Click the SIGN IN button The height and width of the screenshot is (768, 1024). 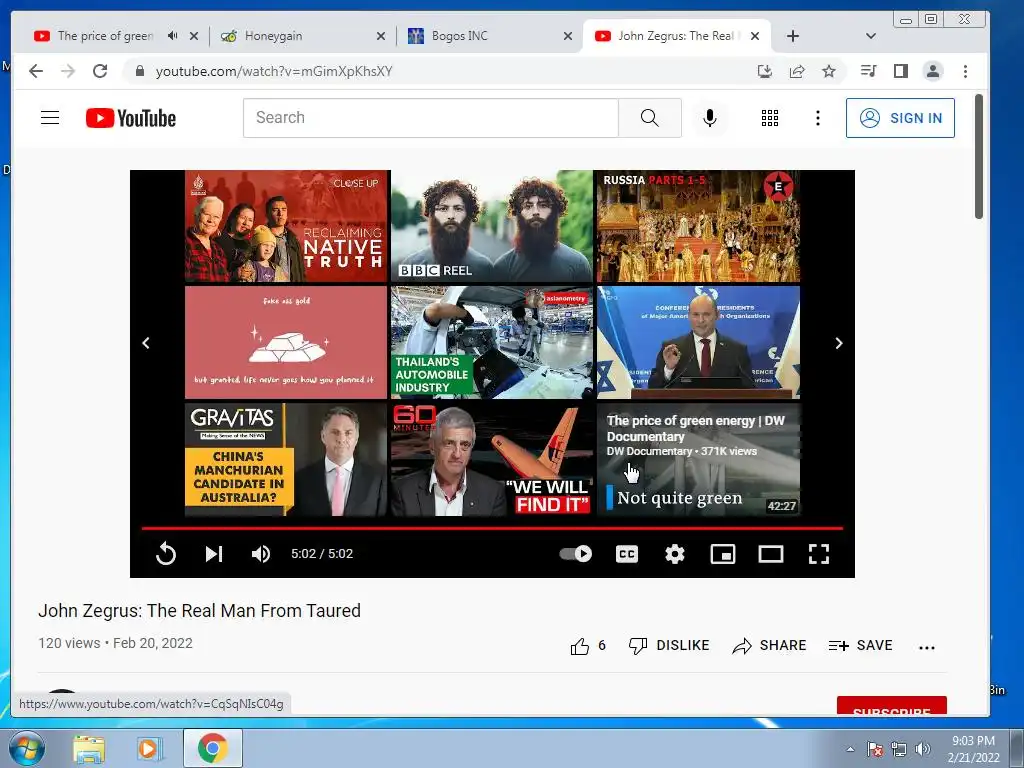pyautogui.click(x=900, y=118)
